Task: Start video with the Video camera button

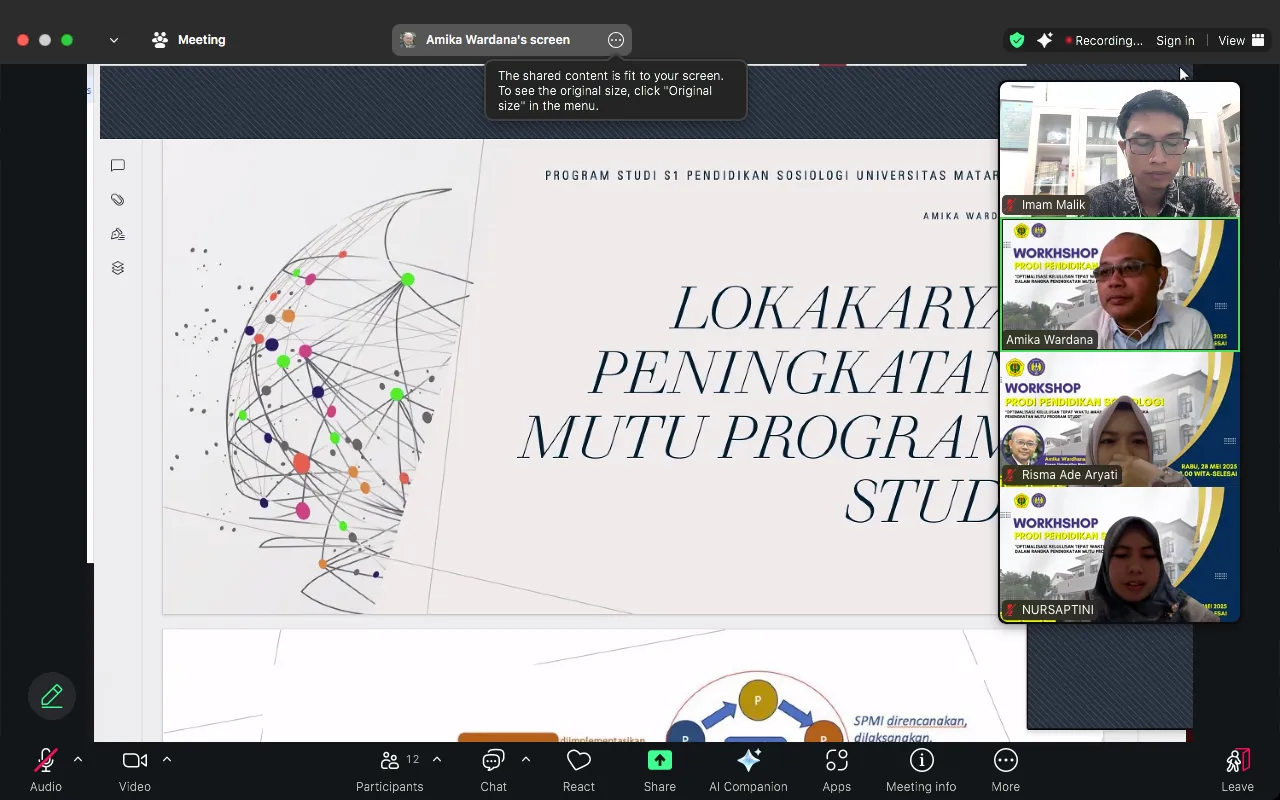Action: click(135, 769)
